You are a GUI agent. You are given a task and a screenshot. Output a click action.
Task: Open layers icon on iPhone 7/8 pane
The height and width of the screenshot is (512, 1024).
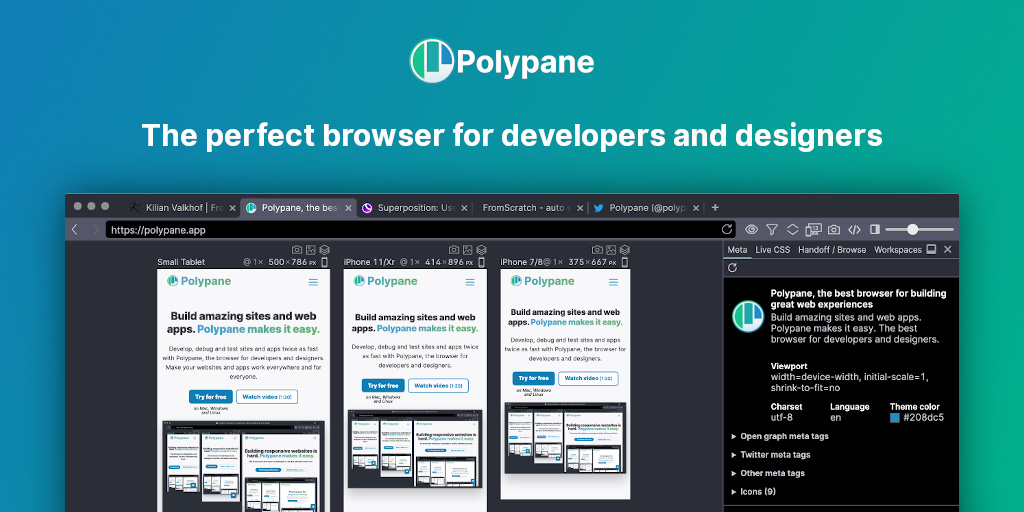(x=624, y=249)
